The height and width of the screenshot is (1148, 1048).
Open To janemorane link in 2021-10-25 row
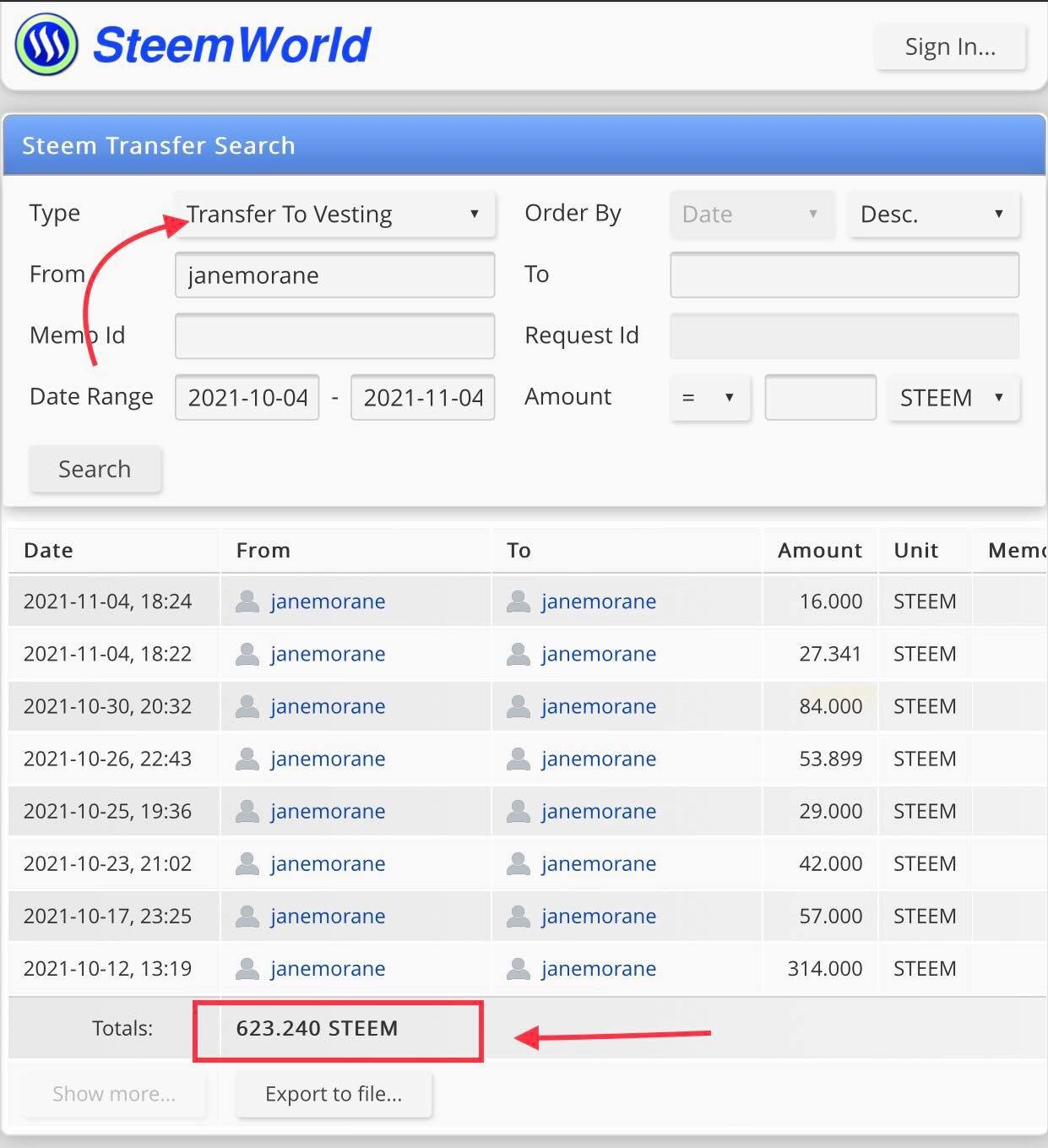[x=599, y=811]
